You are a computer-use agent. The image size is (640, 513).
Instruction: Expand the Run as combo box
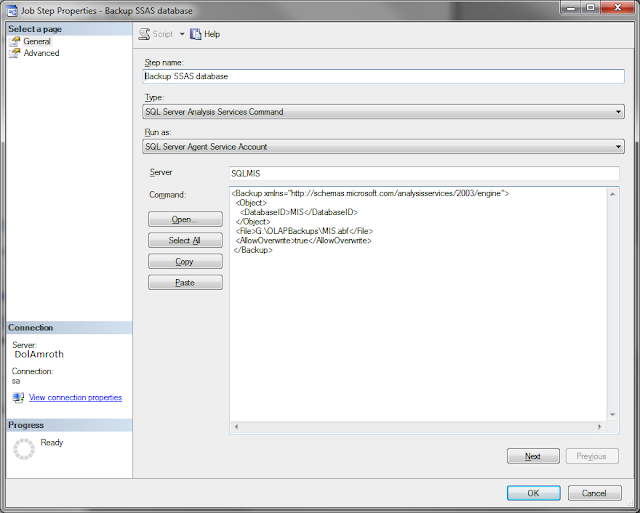tap(618, 147)
